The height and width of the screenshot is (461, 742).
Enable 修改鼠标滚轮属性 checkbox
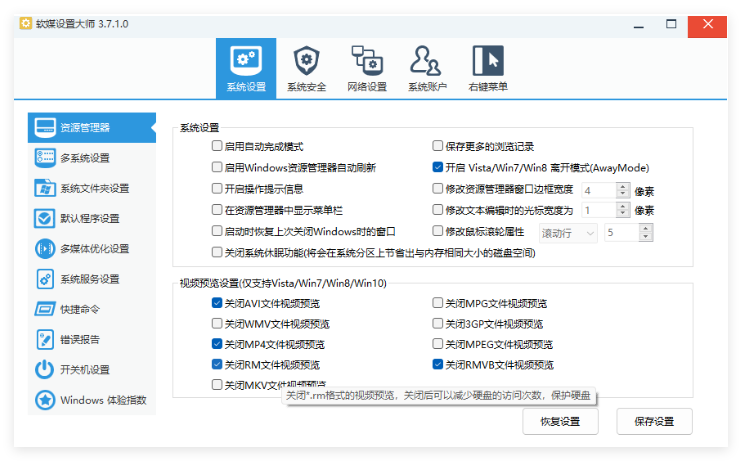438,230
